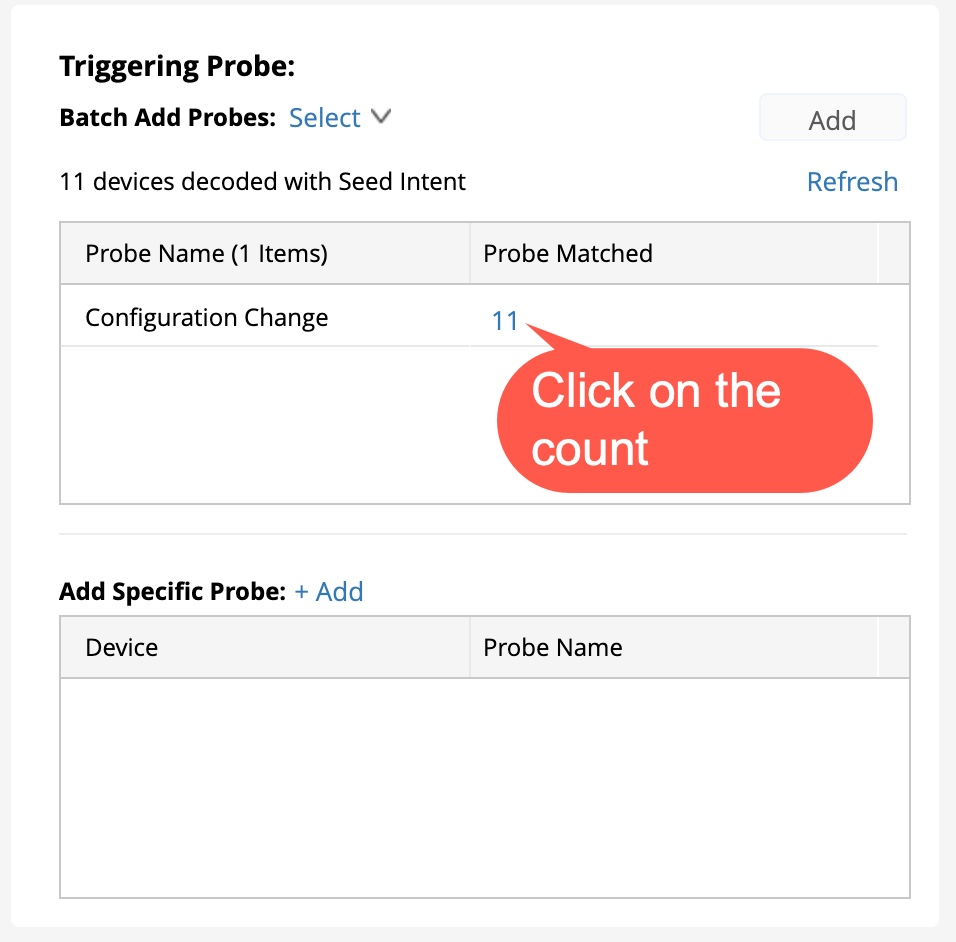
Task: Open the Batch Add Probes Select dropdown
Action: (x=325, y=118)
